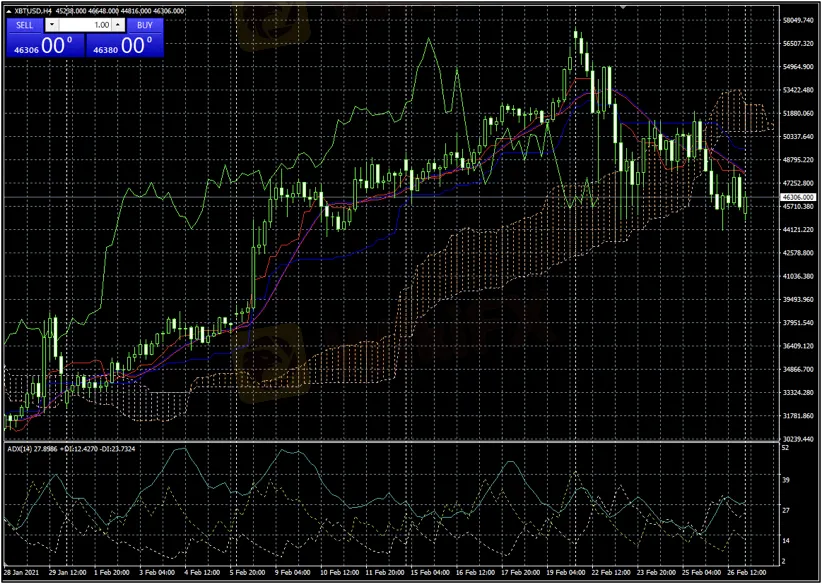Click the 42578.800 price level on scale
This screenshot has width=822, height=584.
click(x=800, y=253)
